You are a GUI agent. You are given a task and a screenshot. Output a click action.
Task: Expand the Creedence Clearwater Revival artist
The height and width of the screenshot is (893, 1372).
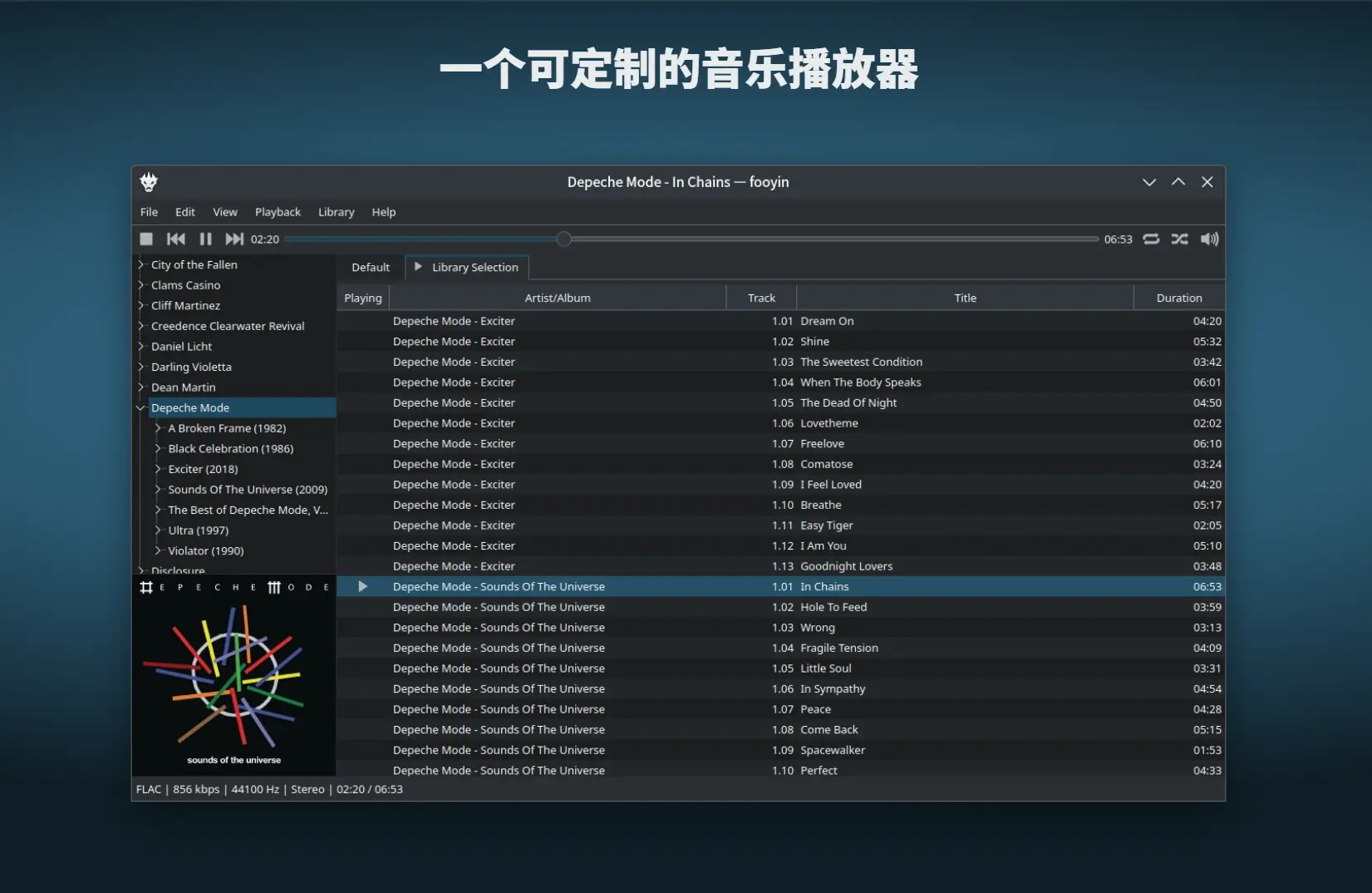(x=141, y=327)
